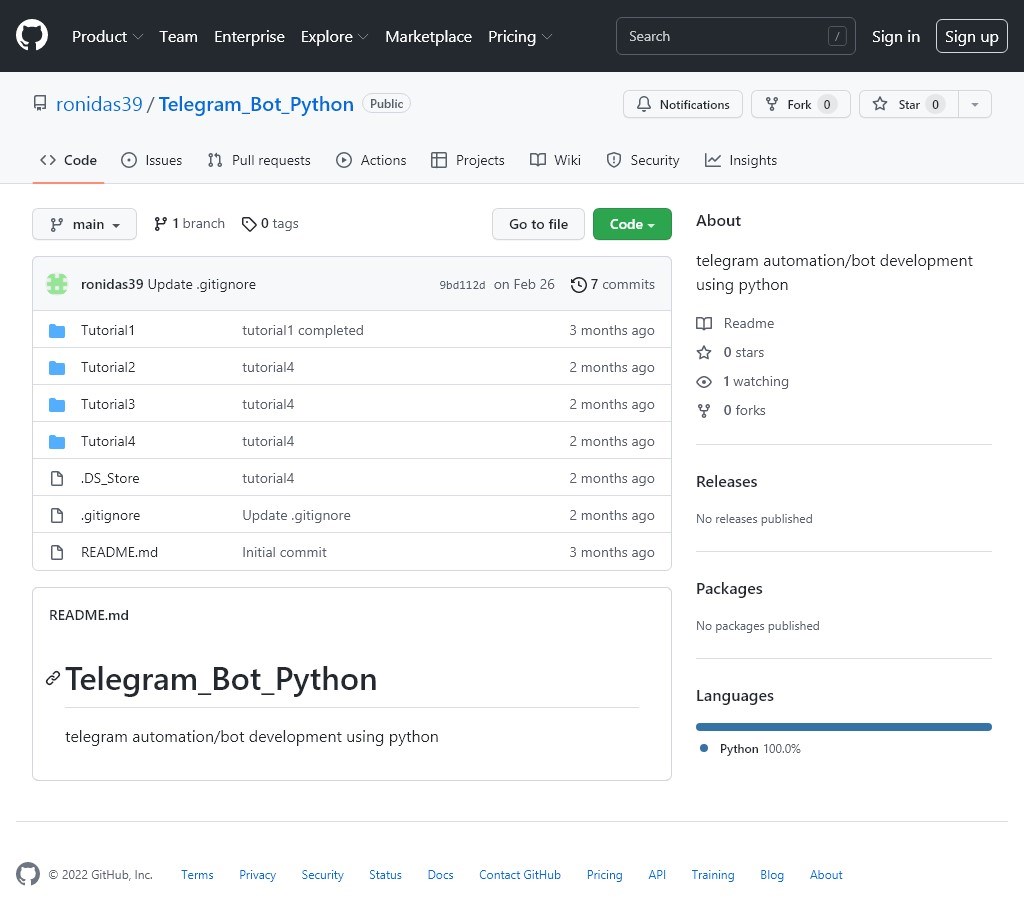This screenshot has width=1024, height=900.
Task: Toggle Notifications for the repository
Action: coord(683,104)
